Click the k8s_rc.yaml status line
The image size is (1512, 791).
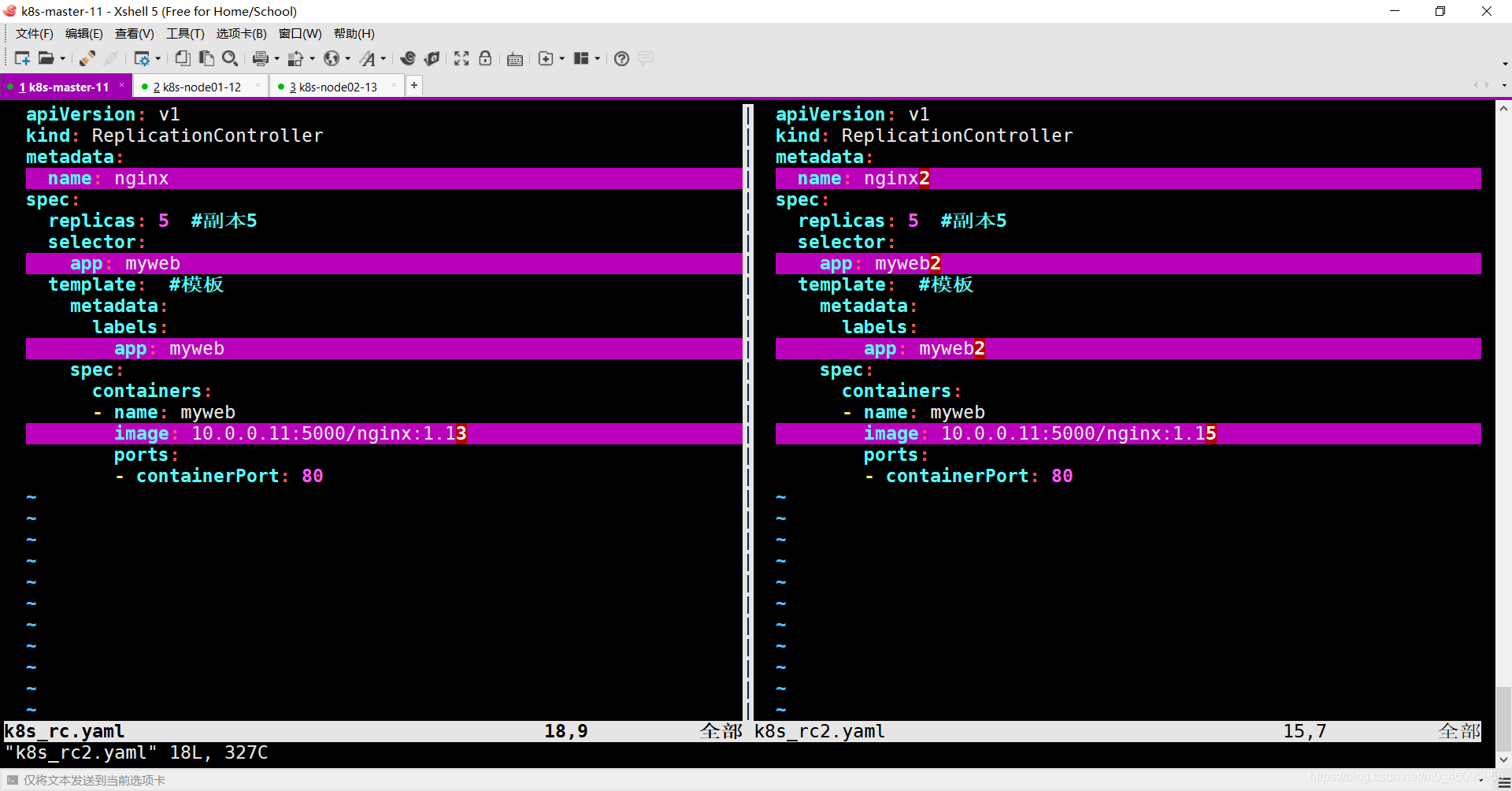tap(373, 731)
